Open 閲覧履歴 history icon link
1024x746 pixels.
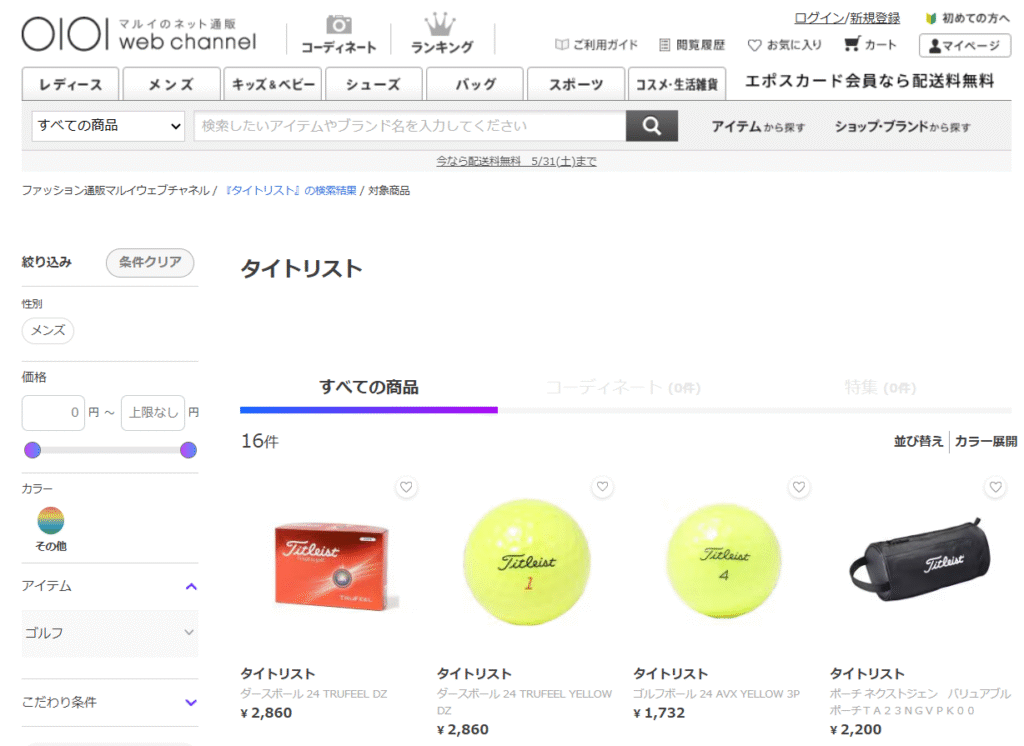coord(692,44)
